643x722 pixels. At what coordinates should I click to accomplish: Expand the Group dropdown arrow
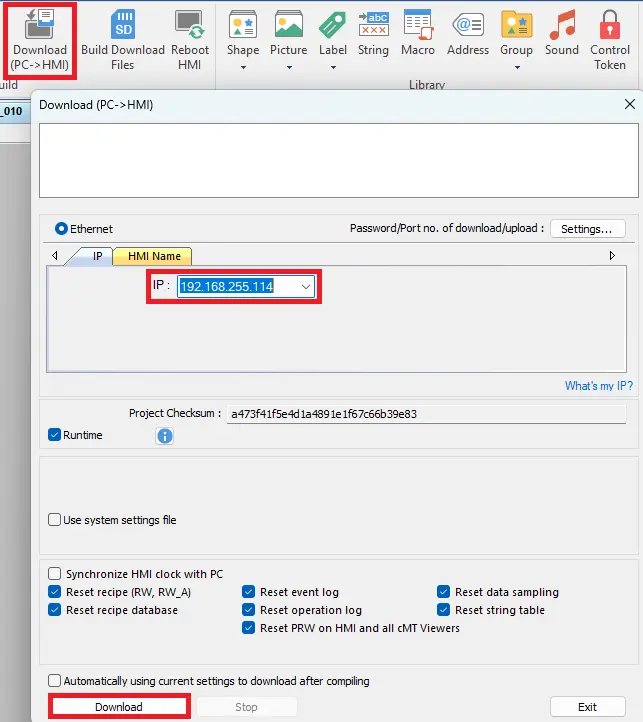coord(517,68)
